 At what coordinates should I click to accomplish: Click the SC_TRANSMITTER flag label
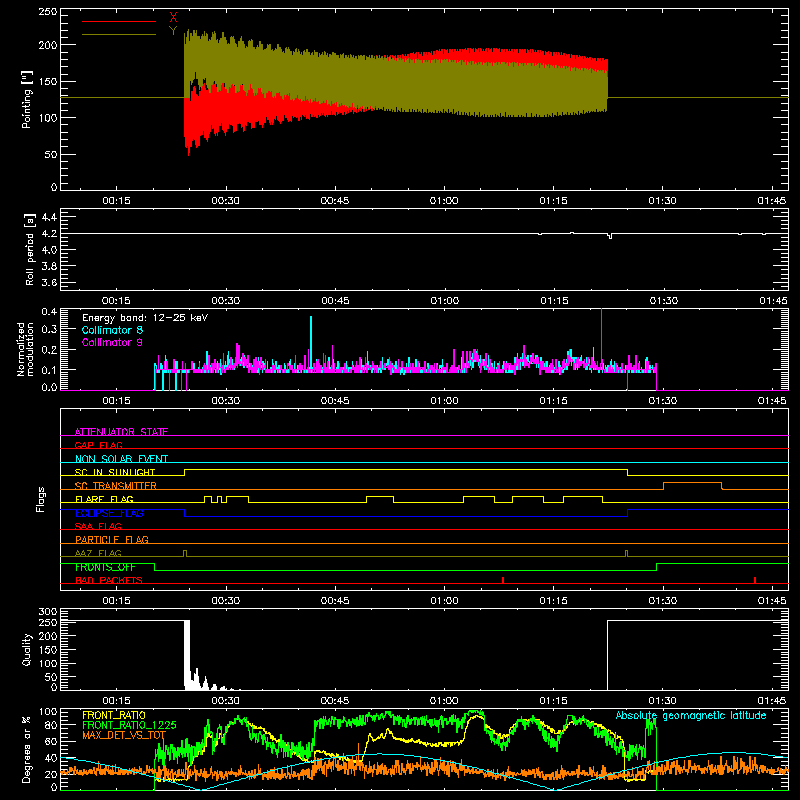tap(116, 485)
